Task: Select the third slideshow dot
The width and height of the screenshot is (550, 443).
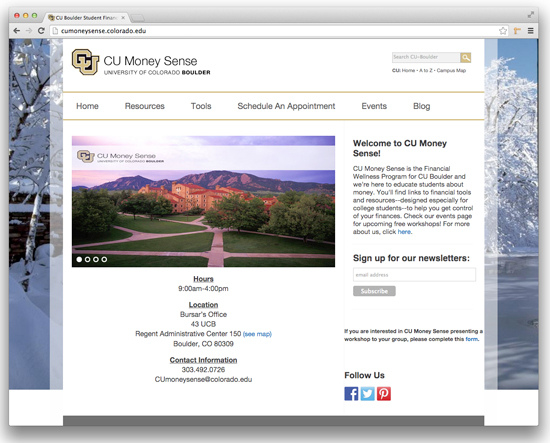Action: pos(96,259)
